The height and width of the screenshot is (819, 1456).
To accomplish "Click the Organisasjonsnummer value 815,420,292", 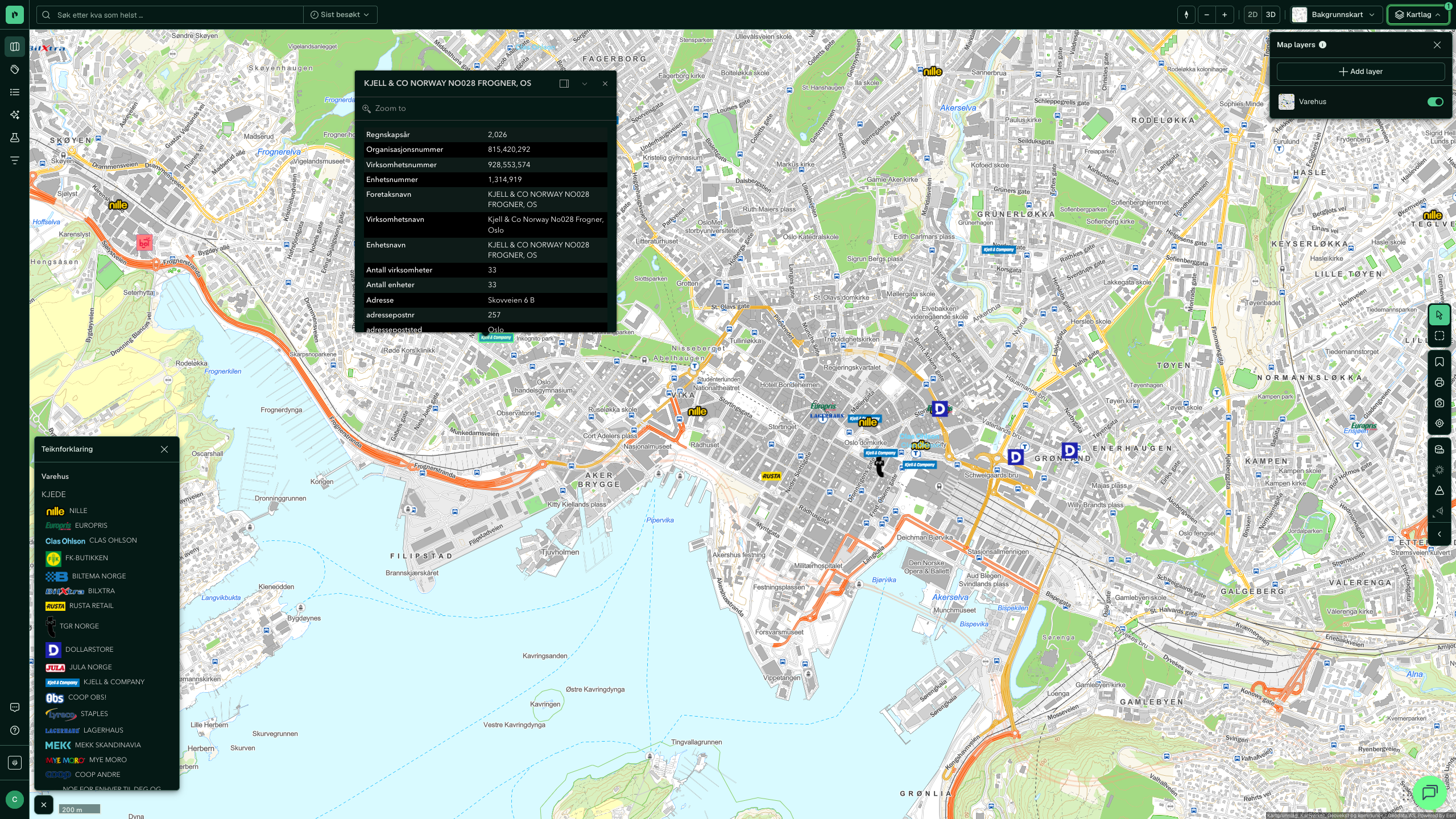I will pyautogui.click(x=509, y=150).
